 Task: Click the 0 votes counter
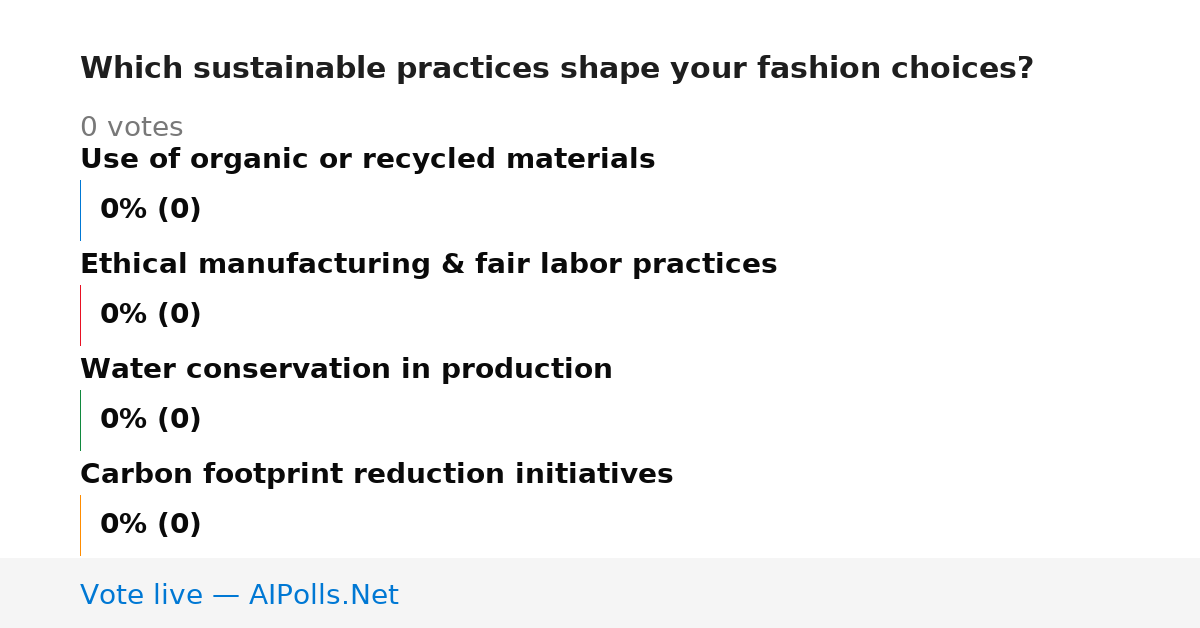tap(131, 128)
